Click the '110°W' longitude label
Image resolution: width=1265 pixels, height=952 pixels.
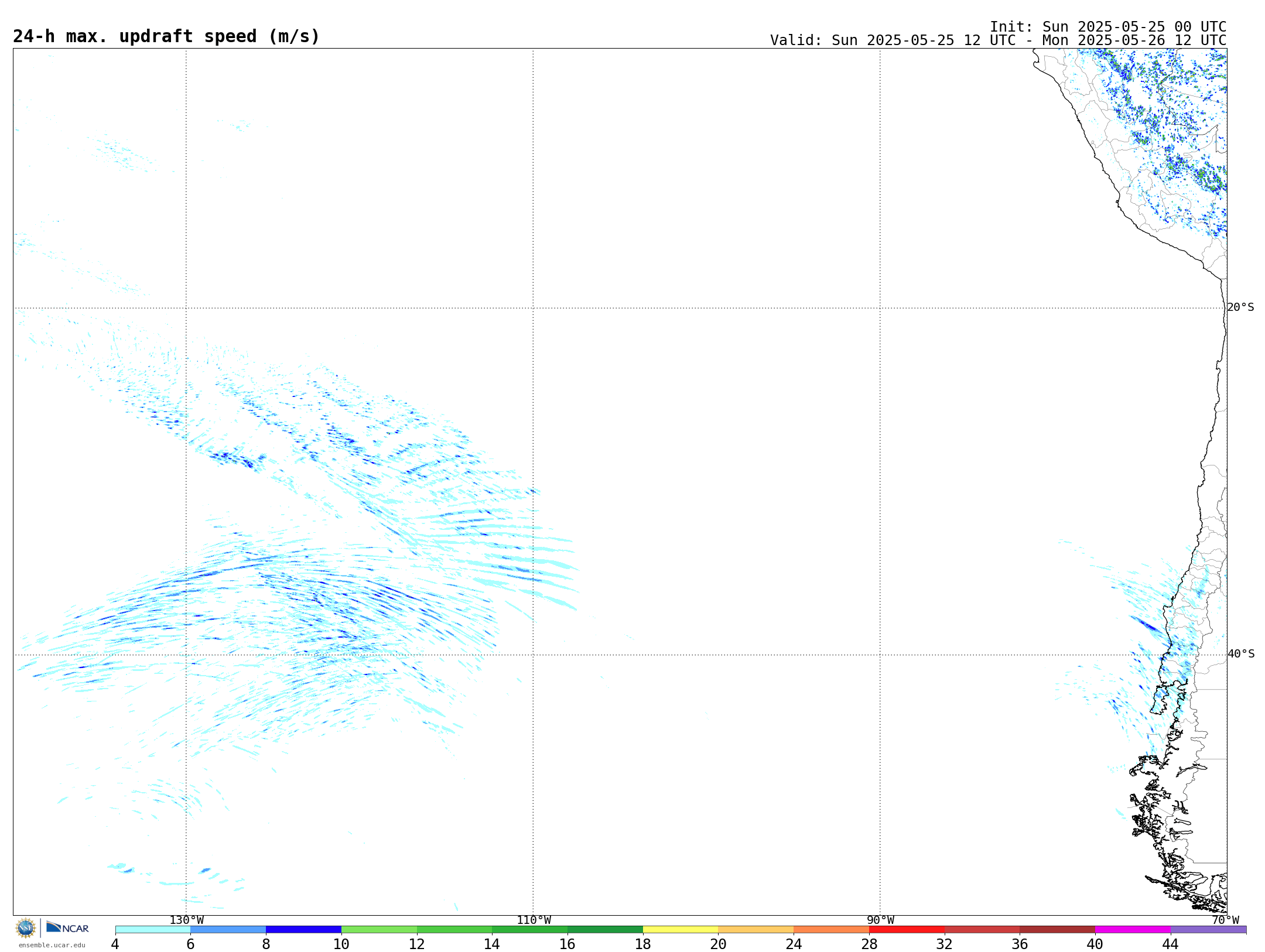(x=534, y=920)
